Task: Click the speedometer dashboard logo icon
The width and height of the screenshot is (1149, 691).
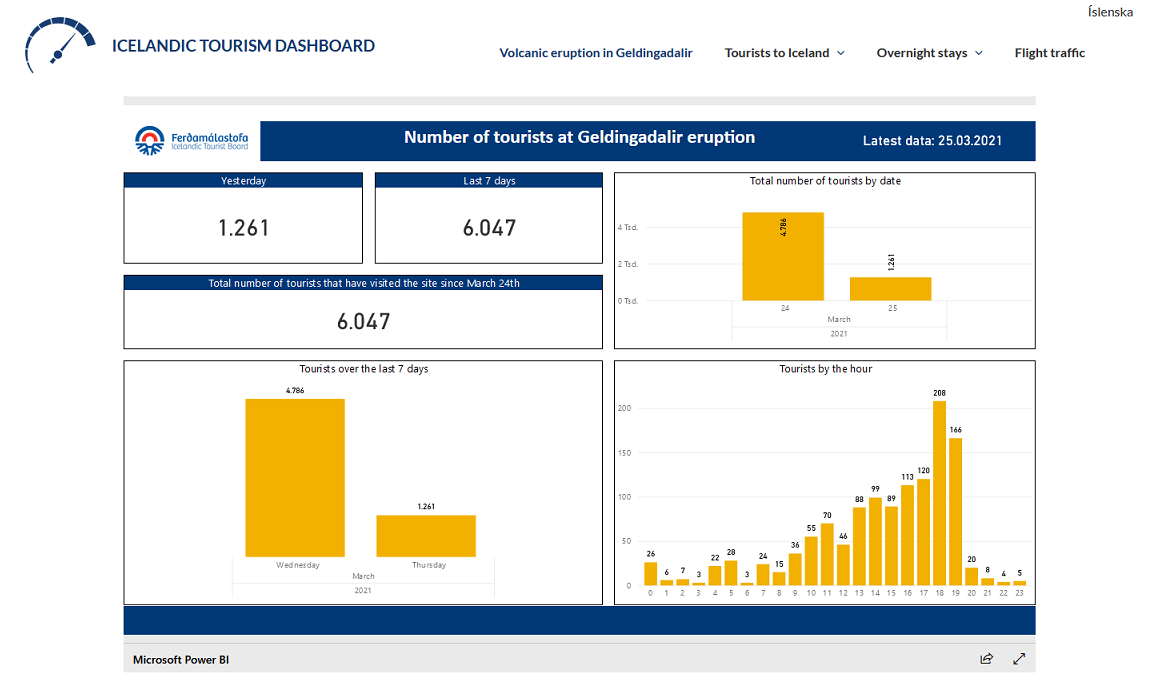Action: (x=60, y=45)
